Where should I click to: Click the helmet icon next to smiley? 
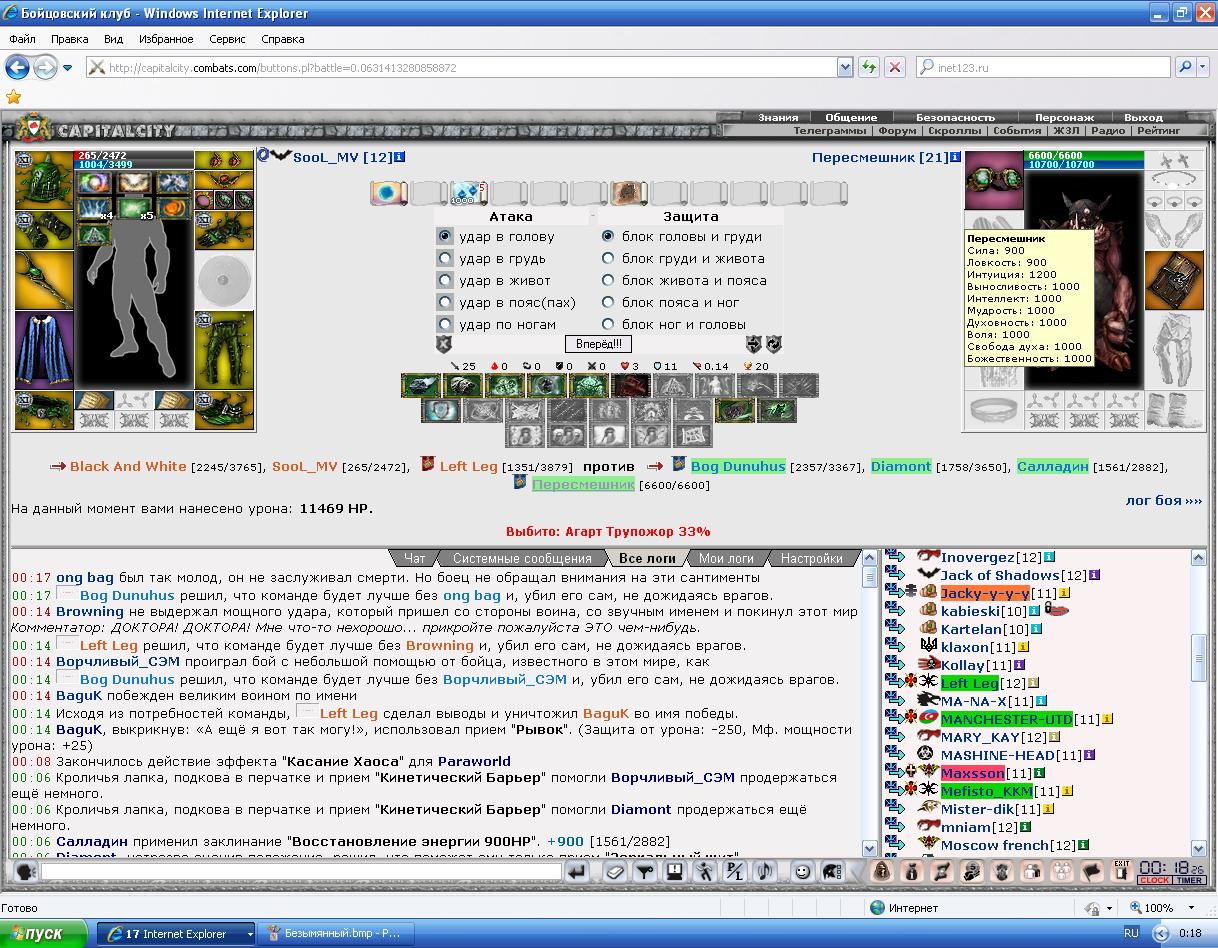831,872
